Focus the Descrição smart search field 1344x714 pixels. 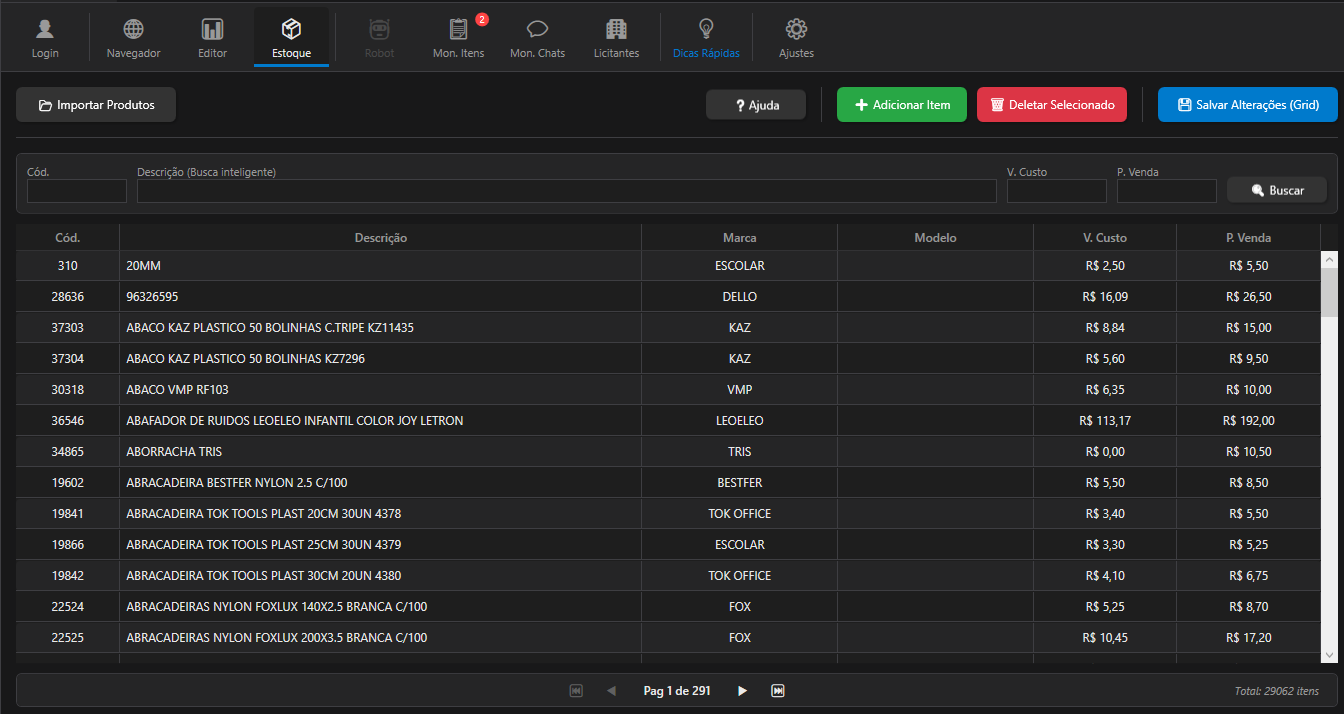tap(566, 191)
